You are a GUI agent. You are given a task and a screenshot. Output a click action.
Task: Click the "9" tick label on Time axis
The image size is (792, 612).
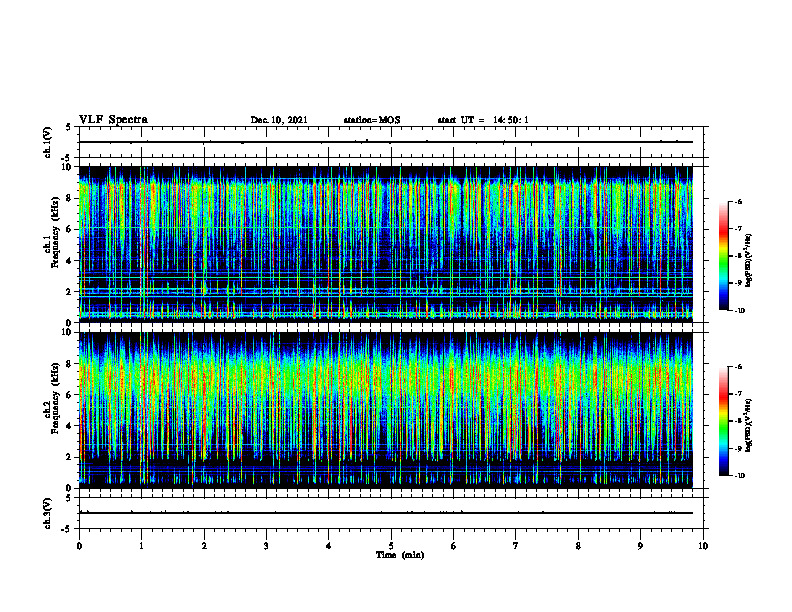(x=640, y=546)
